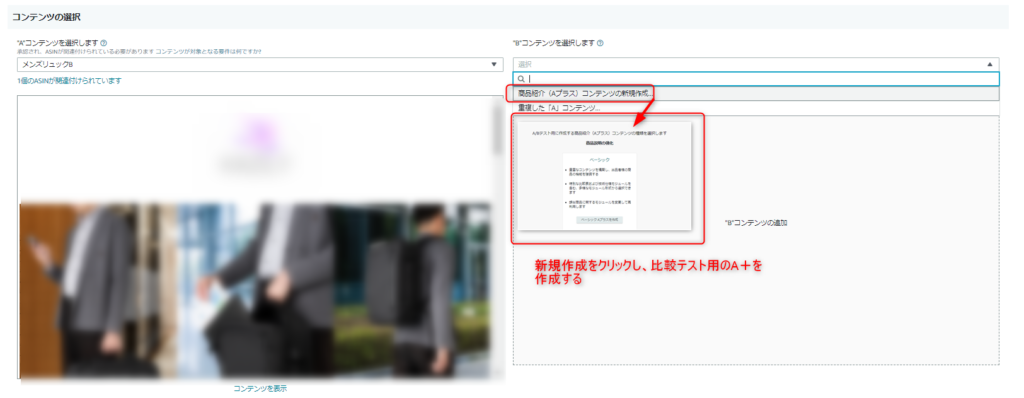Click the help icon beside "A"コンテンツを選択します
Image resolution: width=1024 pixels, height=398 pixels.
tap(104, 43)
